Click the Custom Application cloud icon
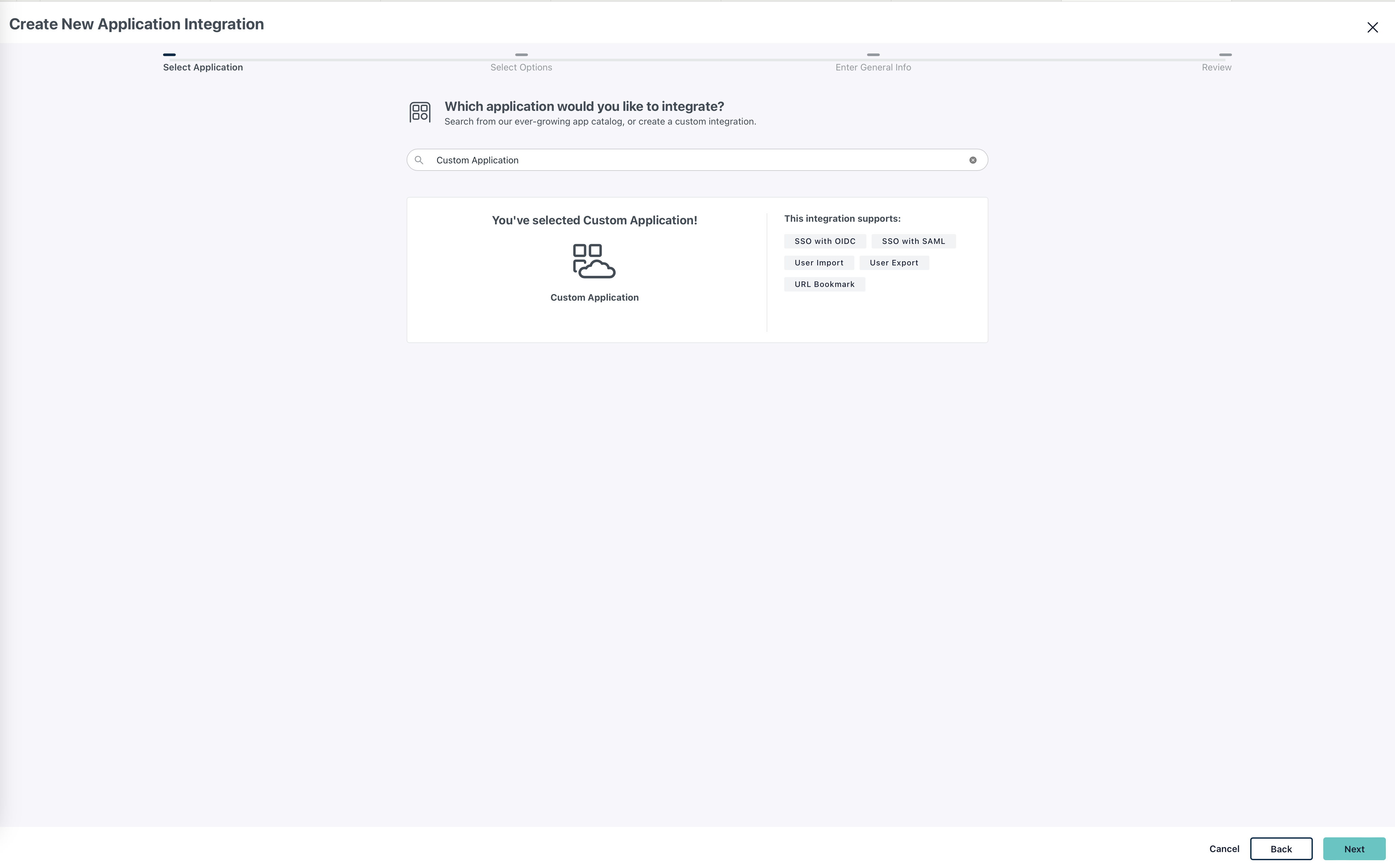This screenshot has height=868, width=1395. coord(594,261)
